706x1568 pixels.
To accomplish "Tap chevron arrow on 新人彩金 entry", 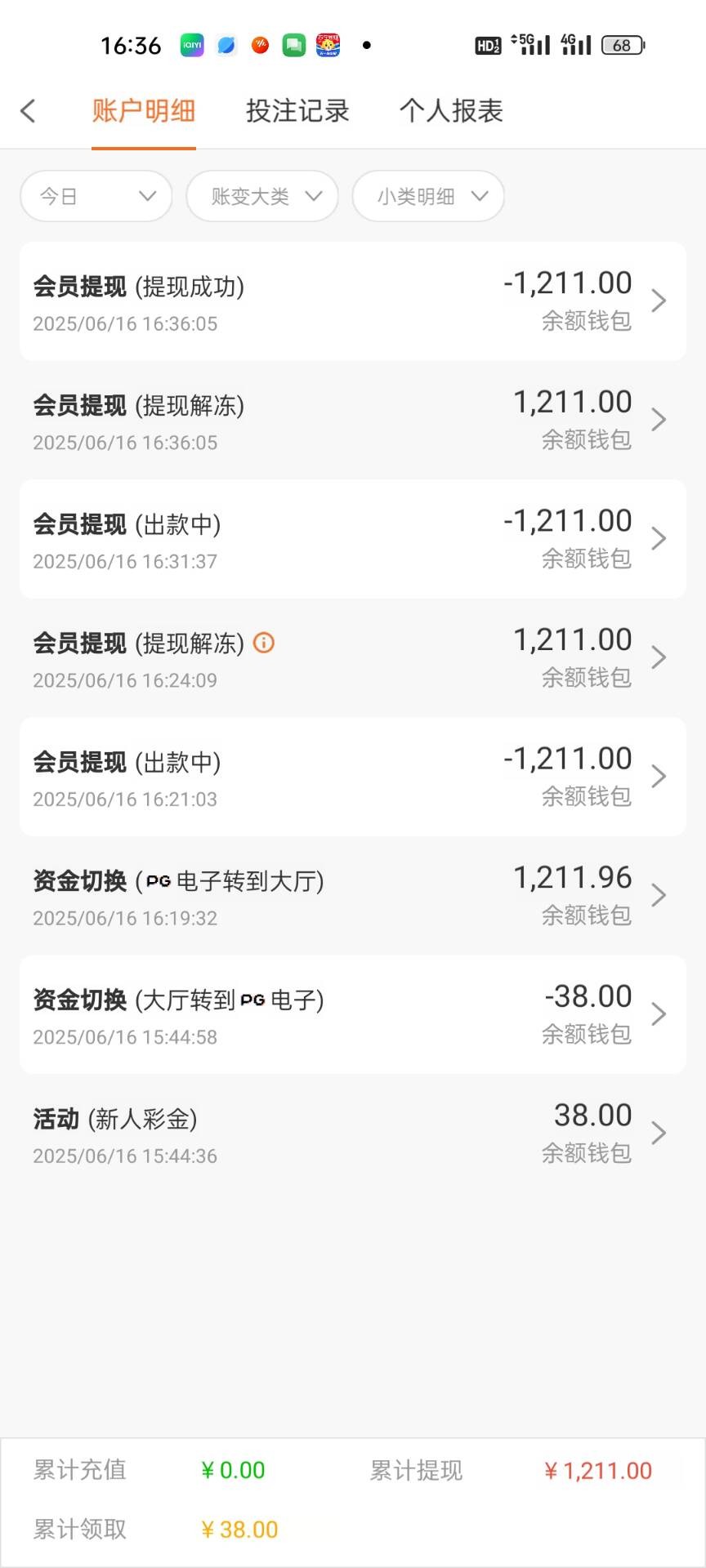I will 659,1133.
